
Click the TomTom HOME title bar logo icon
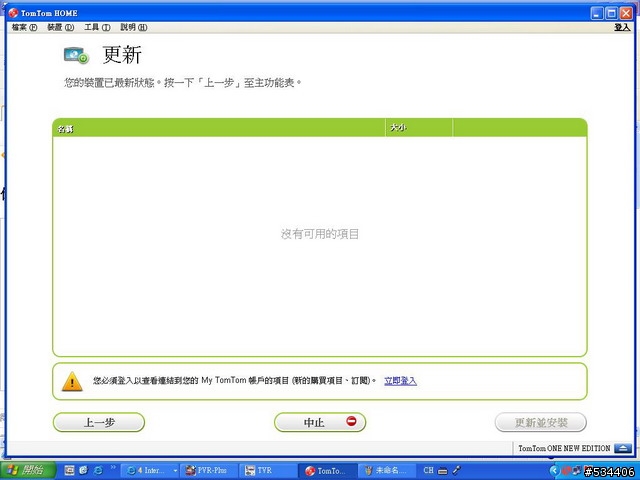pyautogui.click(x=13, y=13)
